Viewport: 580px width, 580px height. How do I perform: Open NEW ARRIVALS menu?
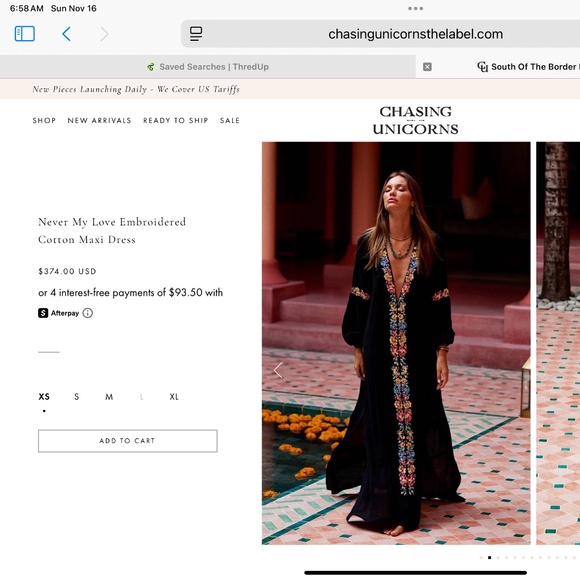coord(100,121)
